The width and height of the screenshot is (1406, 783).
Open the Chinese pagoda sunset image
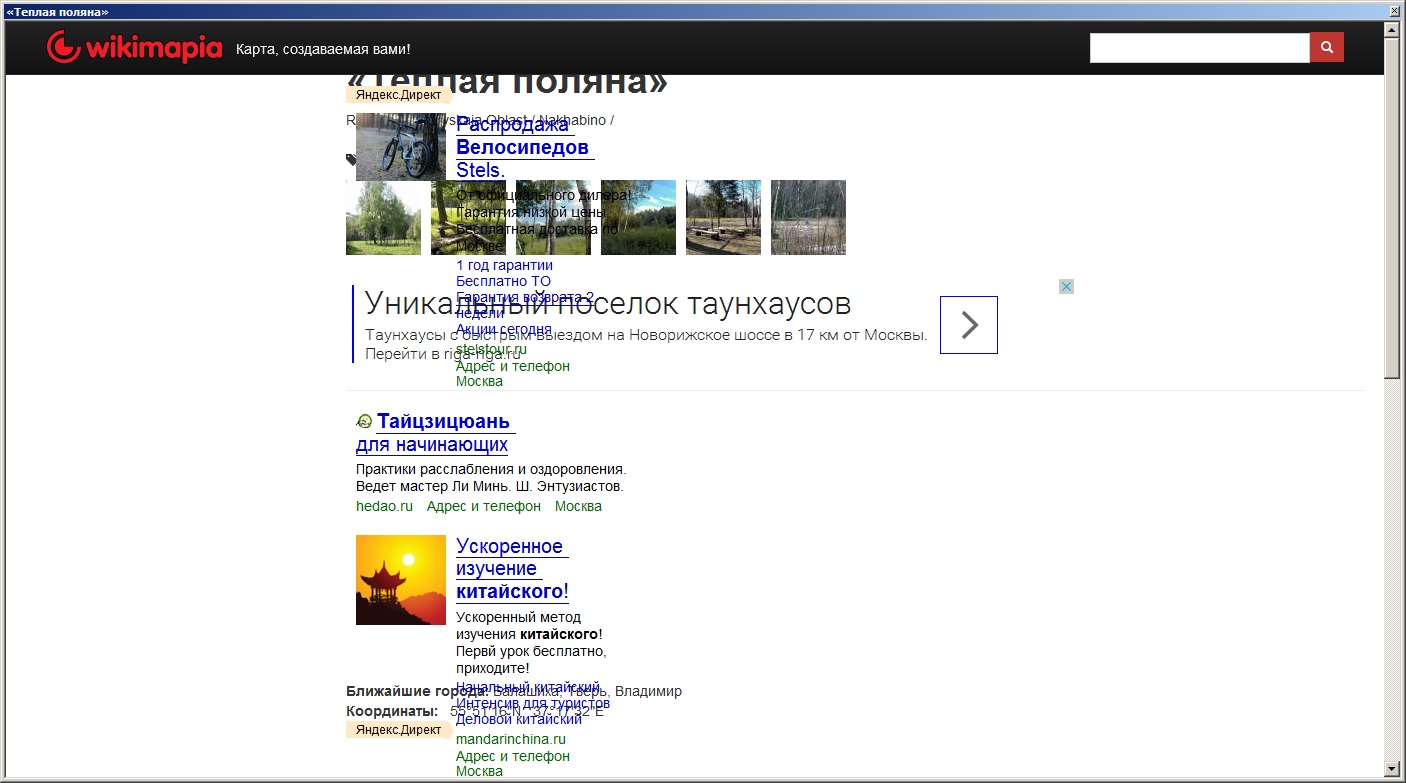(x=400, y=580)
